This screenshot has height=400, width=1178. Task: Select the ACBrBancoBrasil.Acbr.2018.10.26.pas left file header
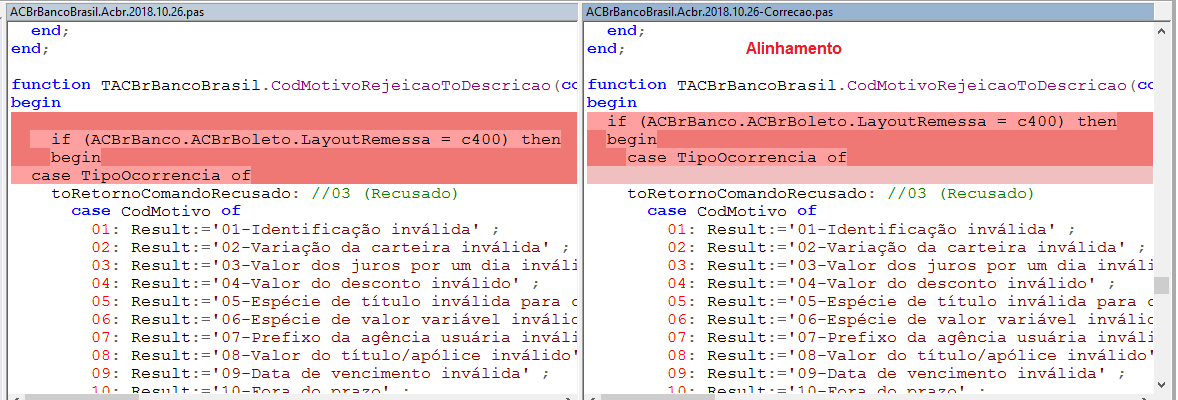291,12
